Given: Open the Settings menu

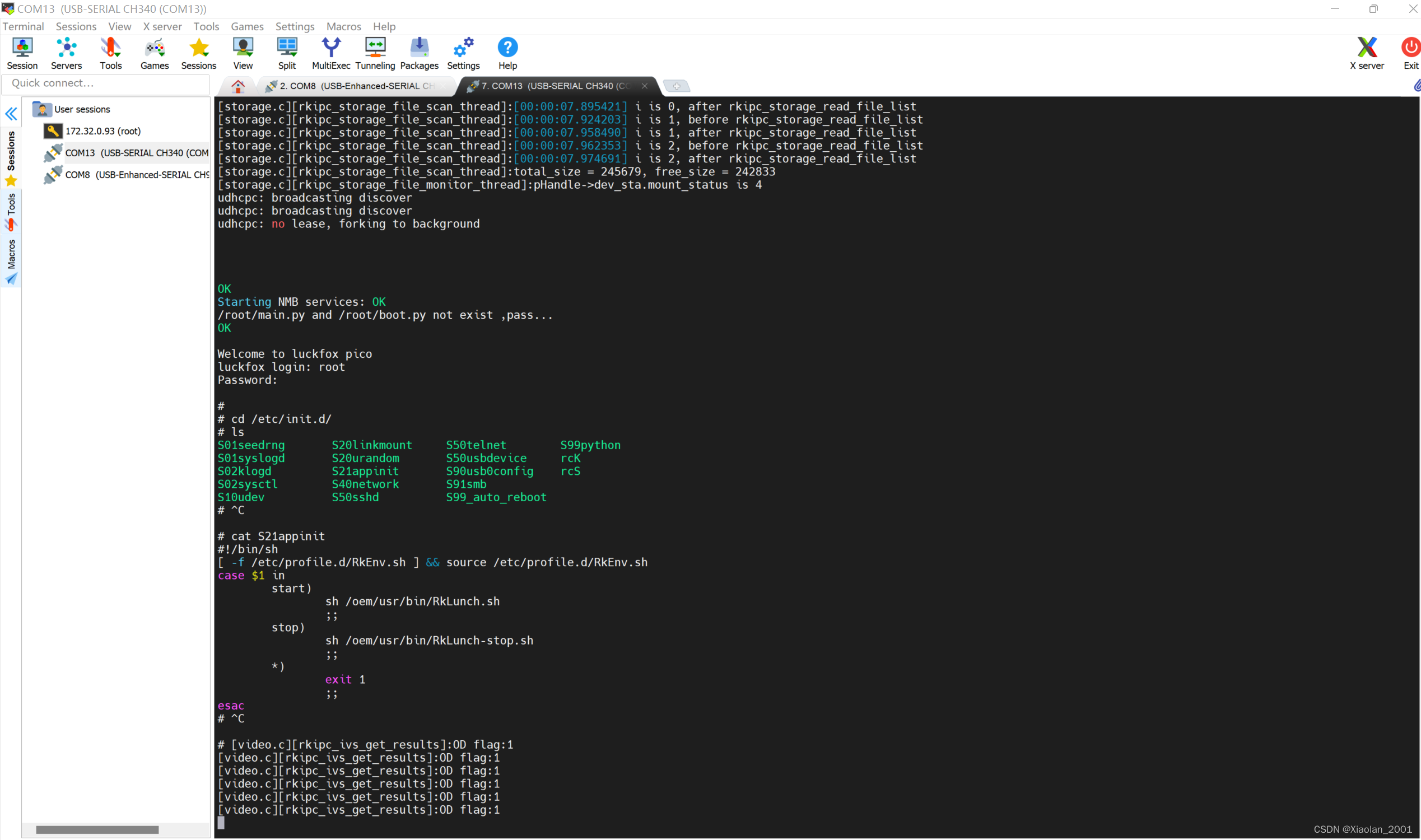Looking at the screenshot, I should (x=295, y=27).
